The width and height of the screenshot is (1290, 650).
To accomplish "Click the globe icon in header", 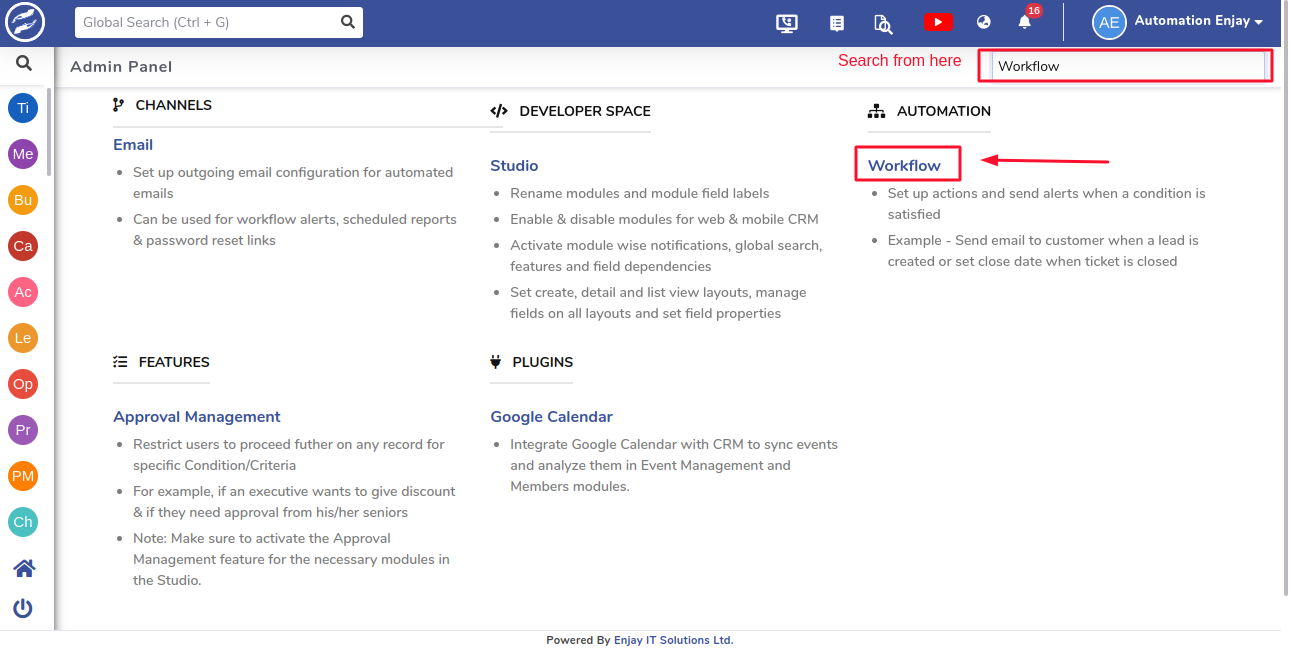I will 984,22.
